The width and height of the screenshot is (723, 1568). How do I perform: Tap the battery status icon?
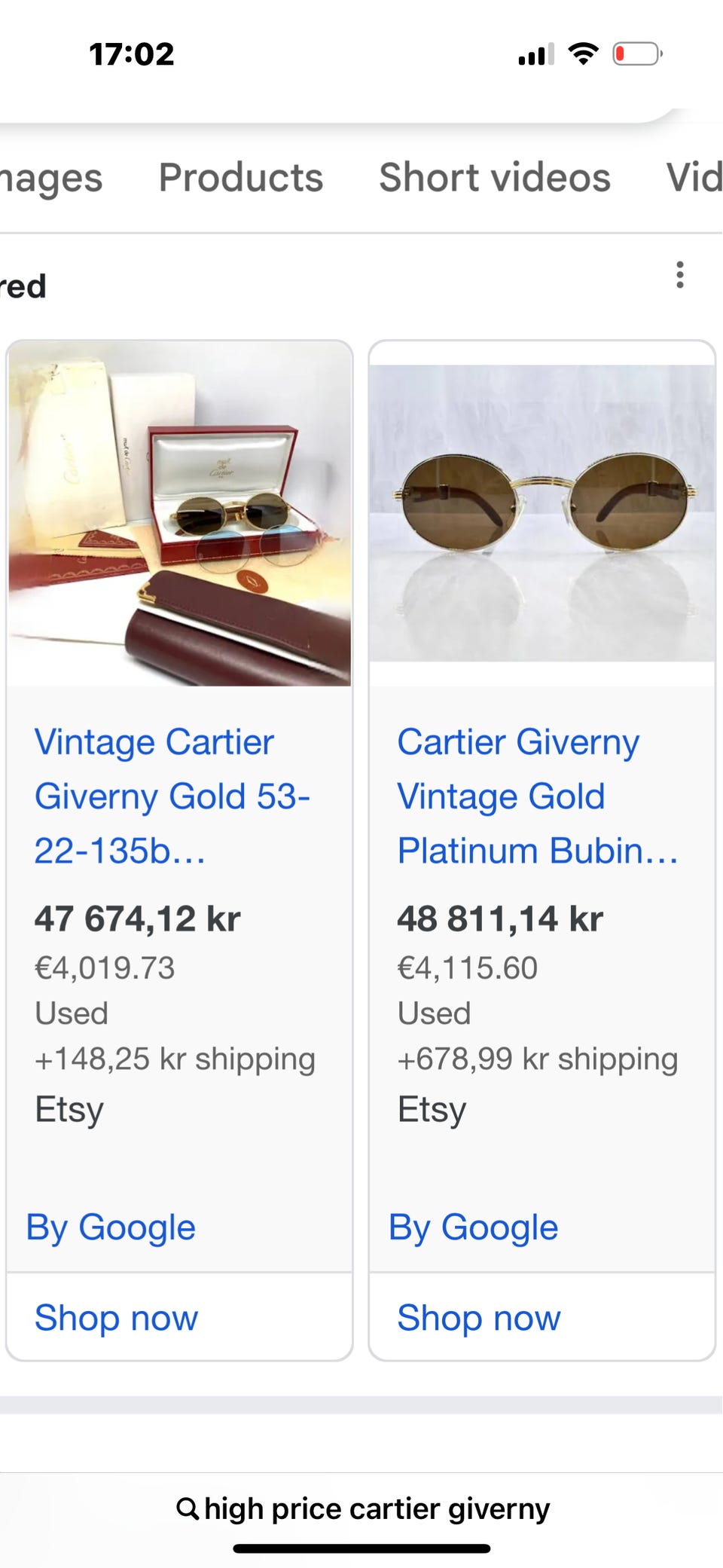(x=637, y=54)
